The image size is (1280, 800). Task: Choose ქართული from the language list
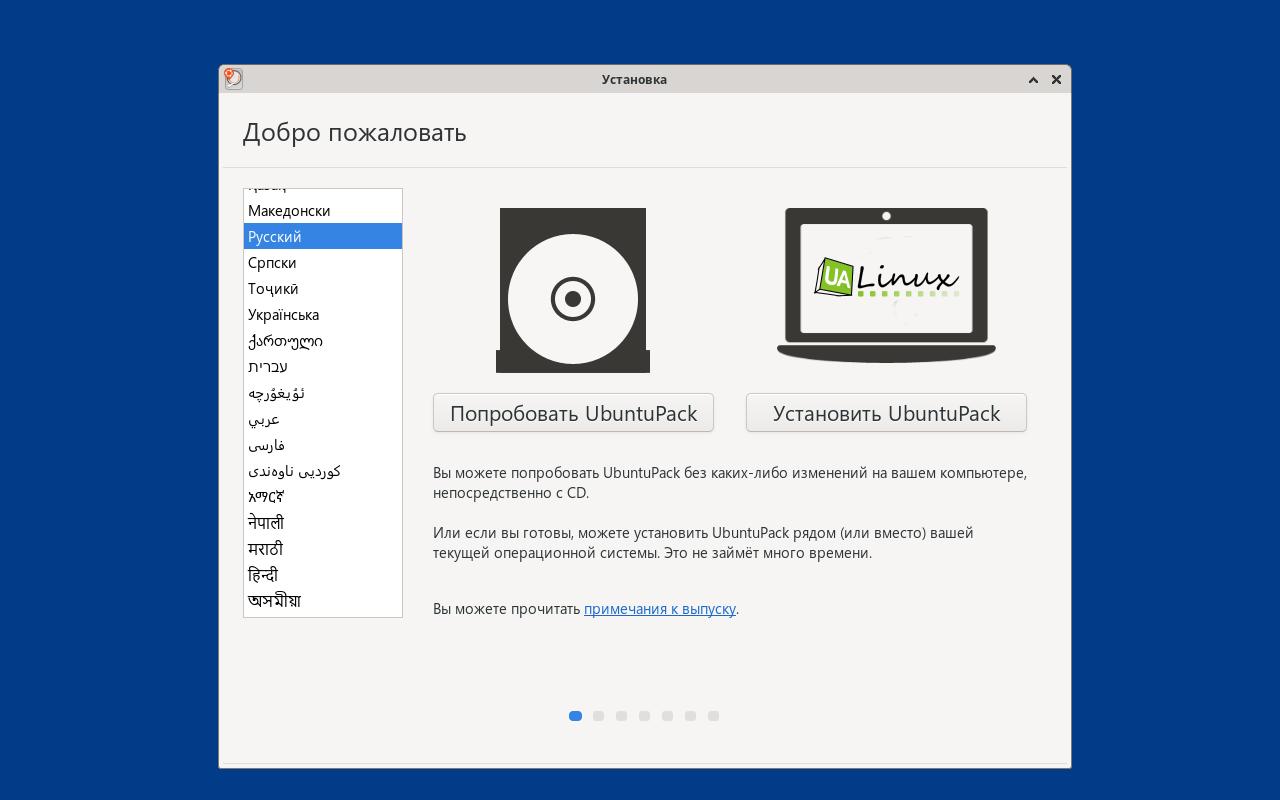[x=323, y=341]
